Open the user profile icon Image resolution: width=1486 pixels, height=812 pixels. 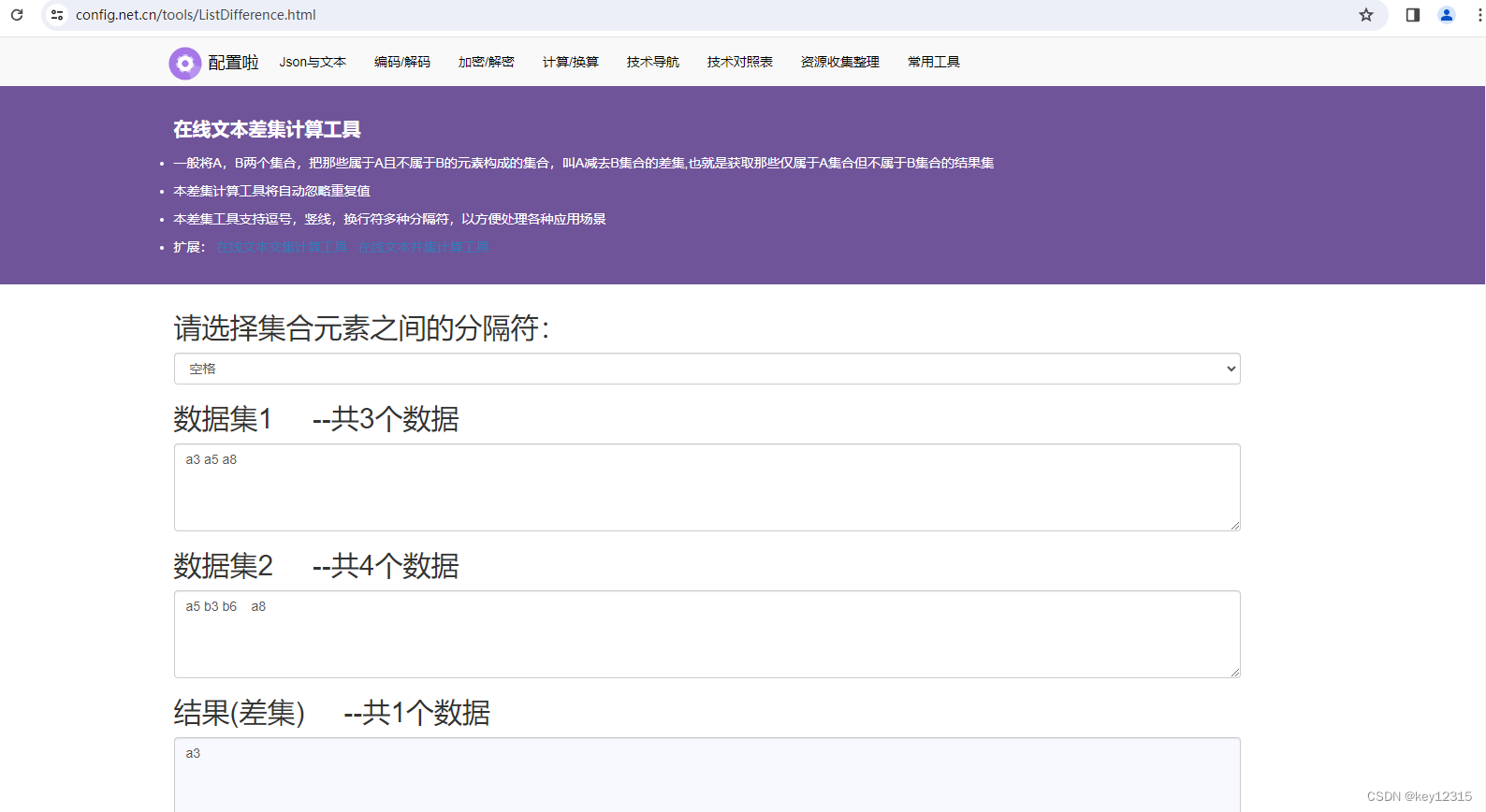click(x=1447, y=15)
